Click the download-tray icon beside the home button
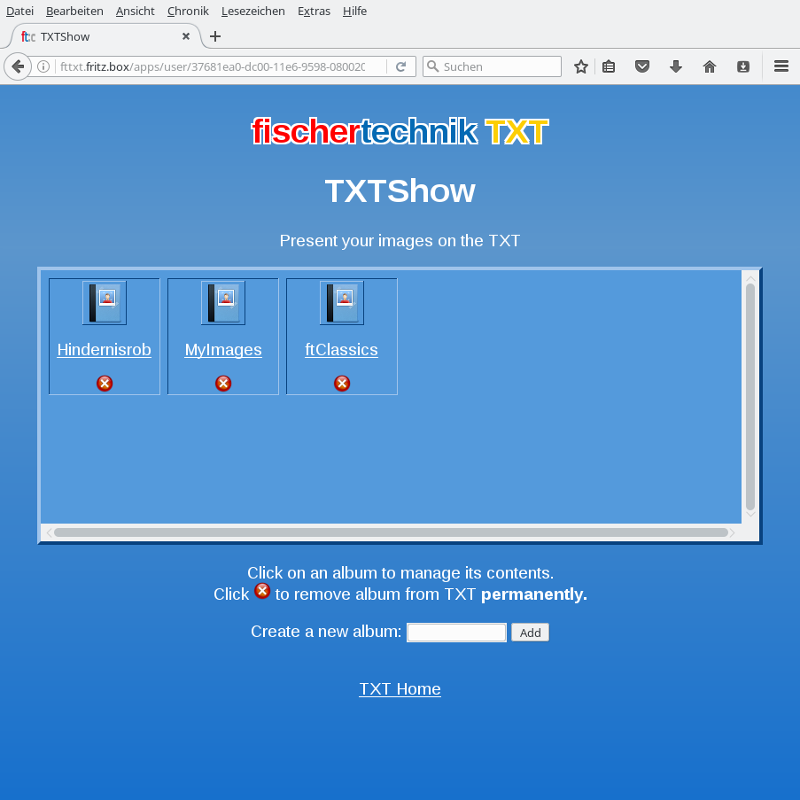Screen dimensions: 800x800 pos(743,67)
